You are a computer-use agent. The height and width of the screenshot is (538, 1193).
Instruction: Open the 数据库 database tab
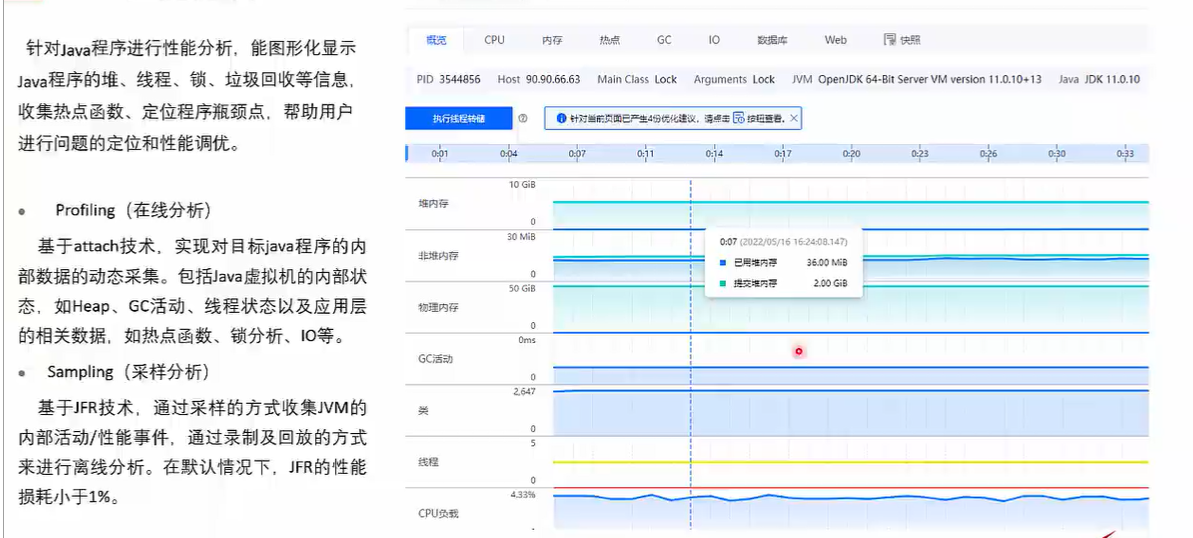click(x=771, y=40)
